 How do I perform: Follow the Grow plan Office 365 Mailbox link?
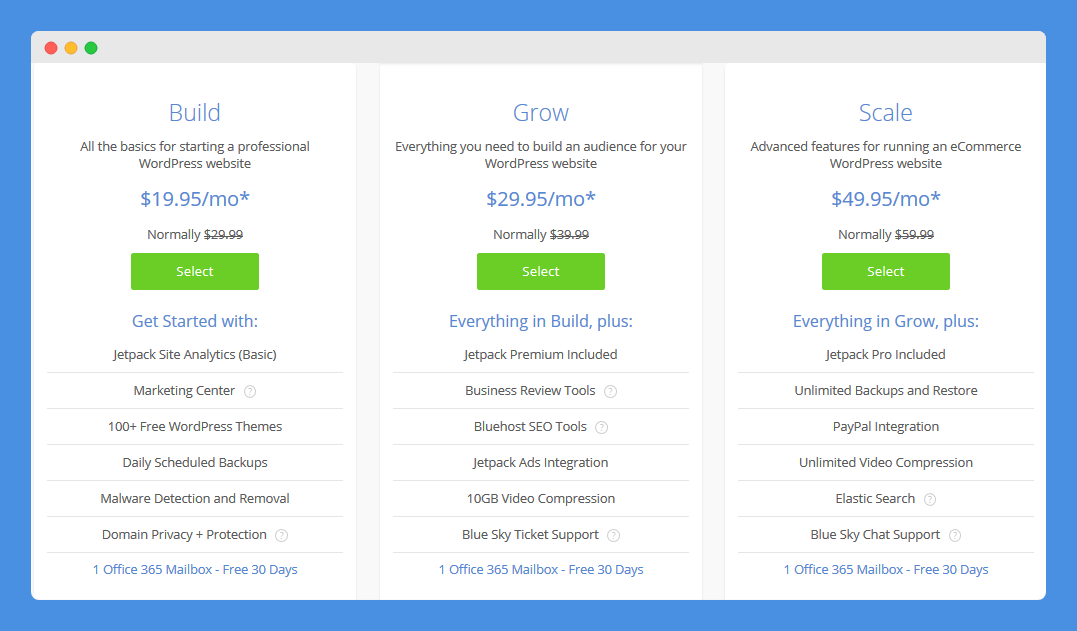[541, 569]
